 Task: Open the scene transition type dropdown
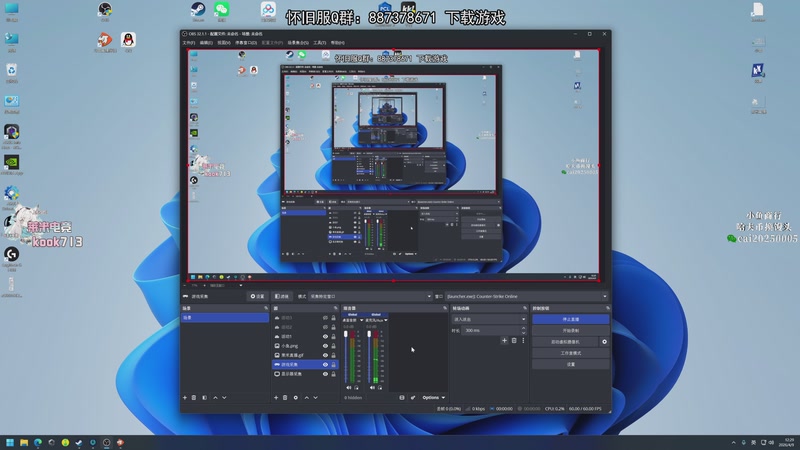point(489,319)
